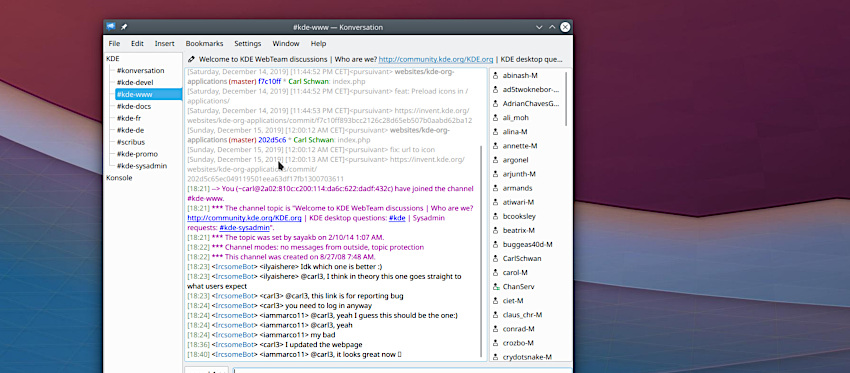Screen dimensions: 850x373
Task: Click the user icon next to claus_chr-M
Action: pos(495,315)
